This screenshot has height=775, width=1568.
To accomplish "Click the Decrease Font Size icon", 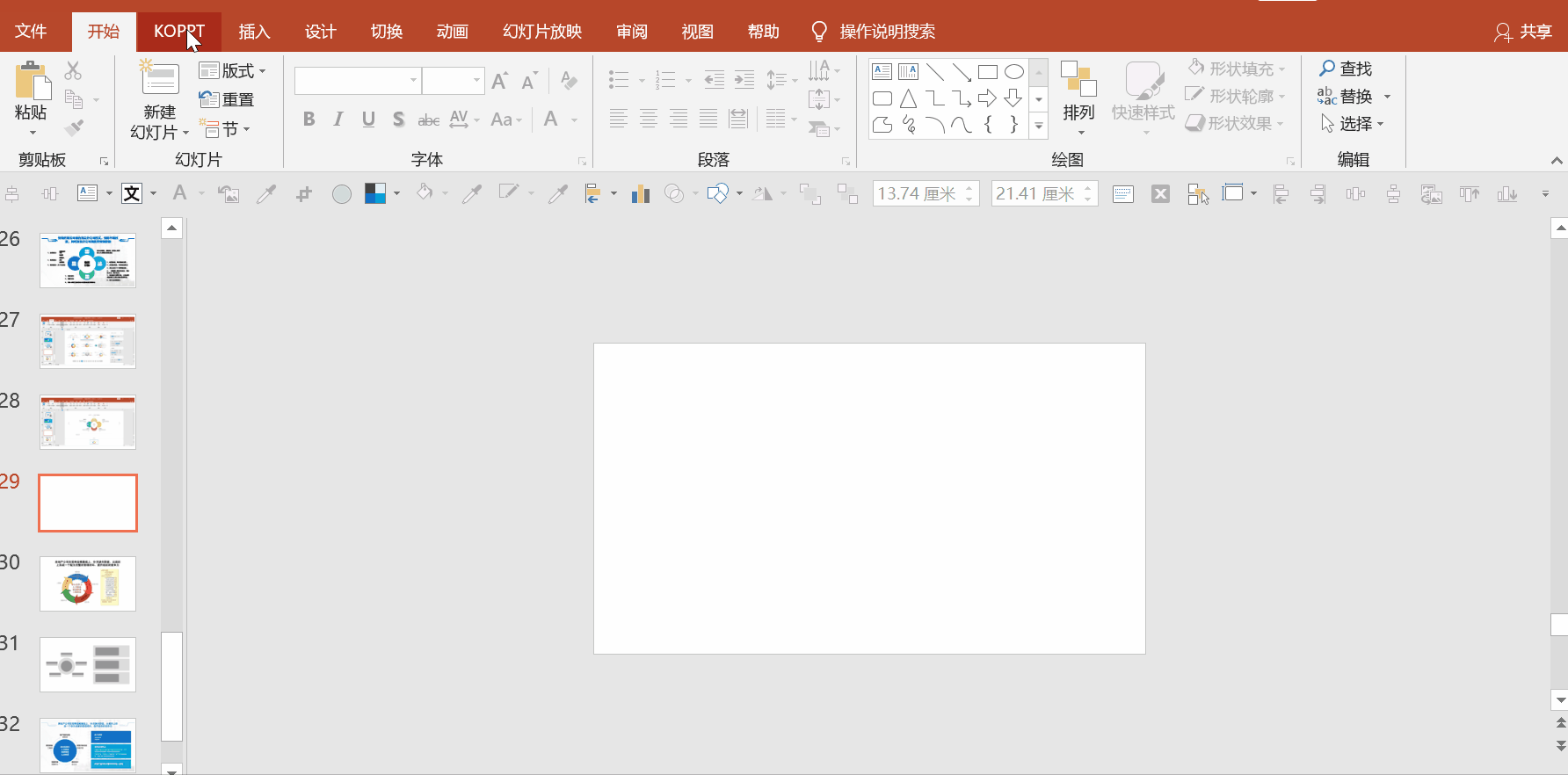I will (529, 82).
